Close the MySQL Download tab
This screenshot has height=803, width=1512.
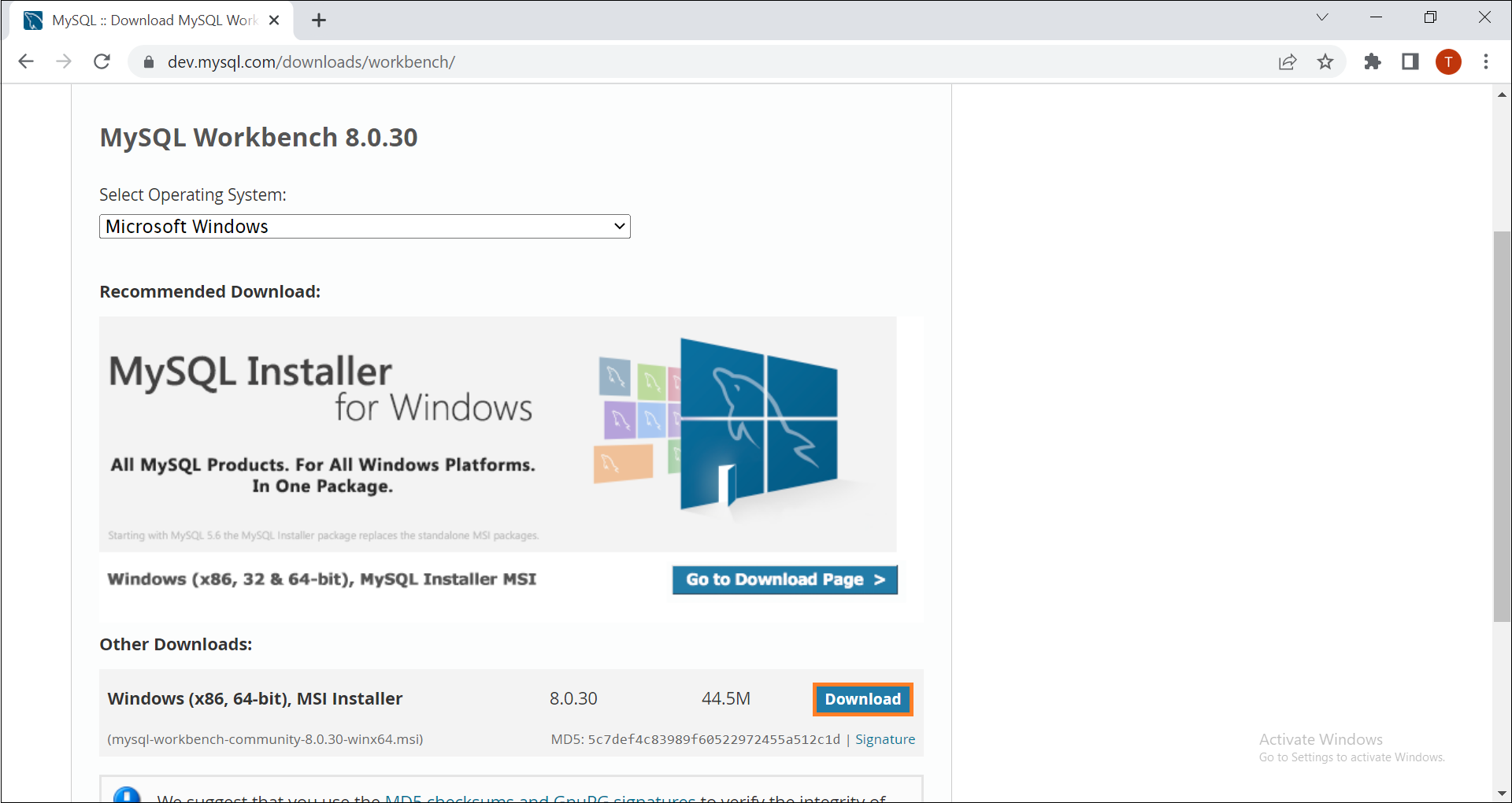(x=274, y=20)
